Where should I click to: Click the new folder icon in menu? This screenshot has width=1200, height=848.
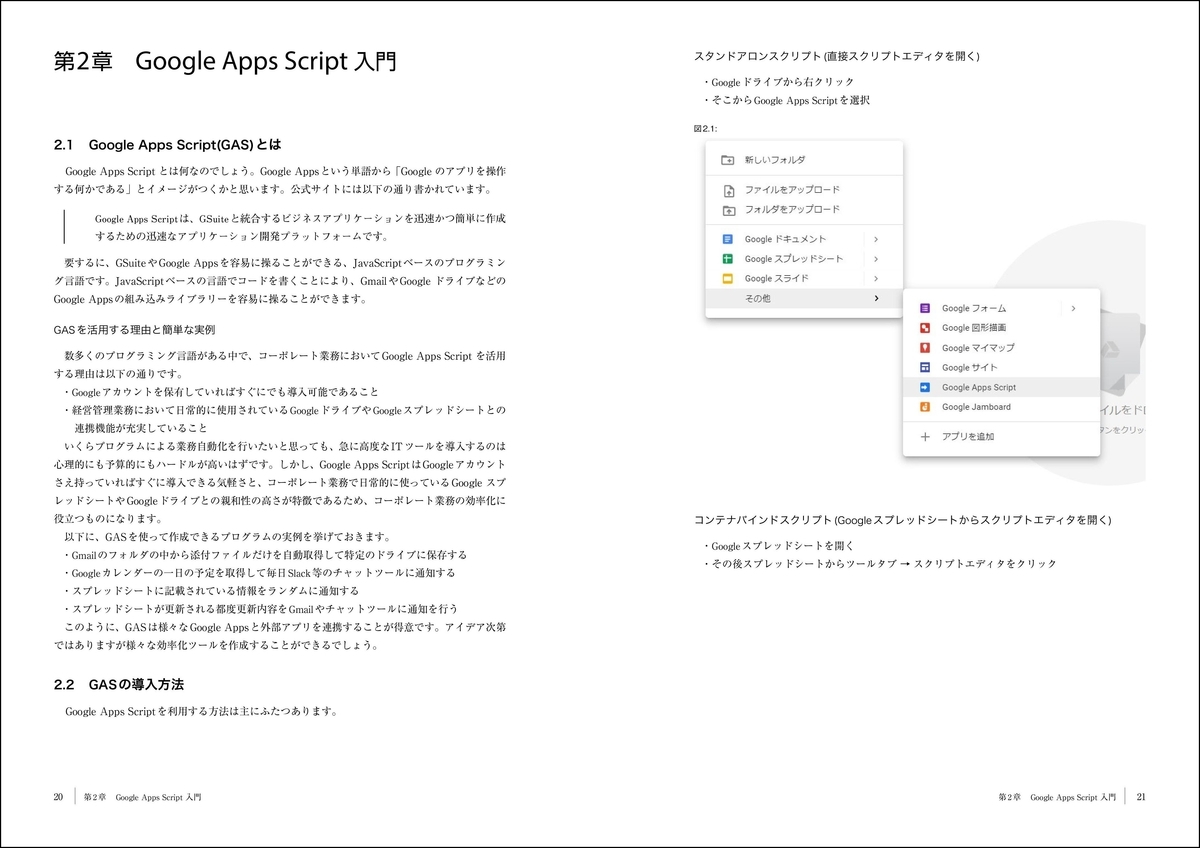[728, 160]
